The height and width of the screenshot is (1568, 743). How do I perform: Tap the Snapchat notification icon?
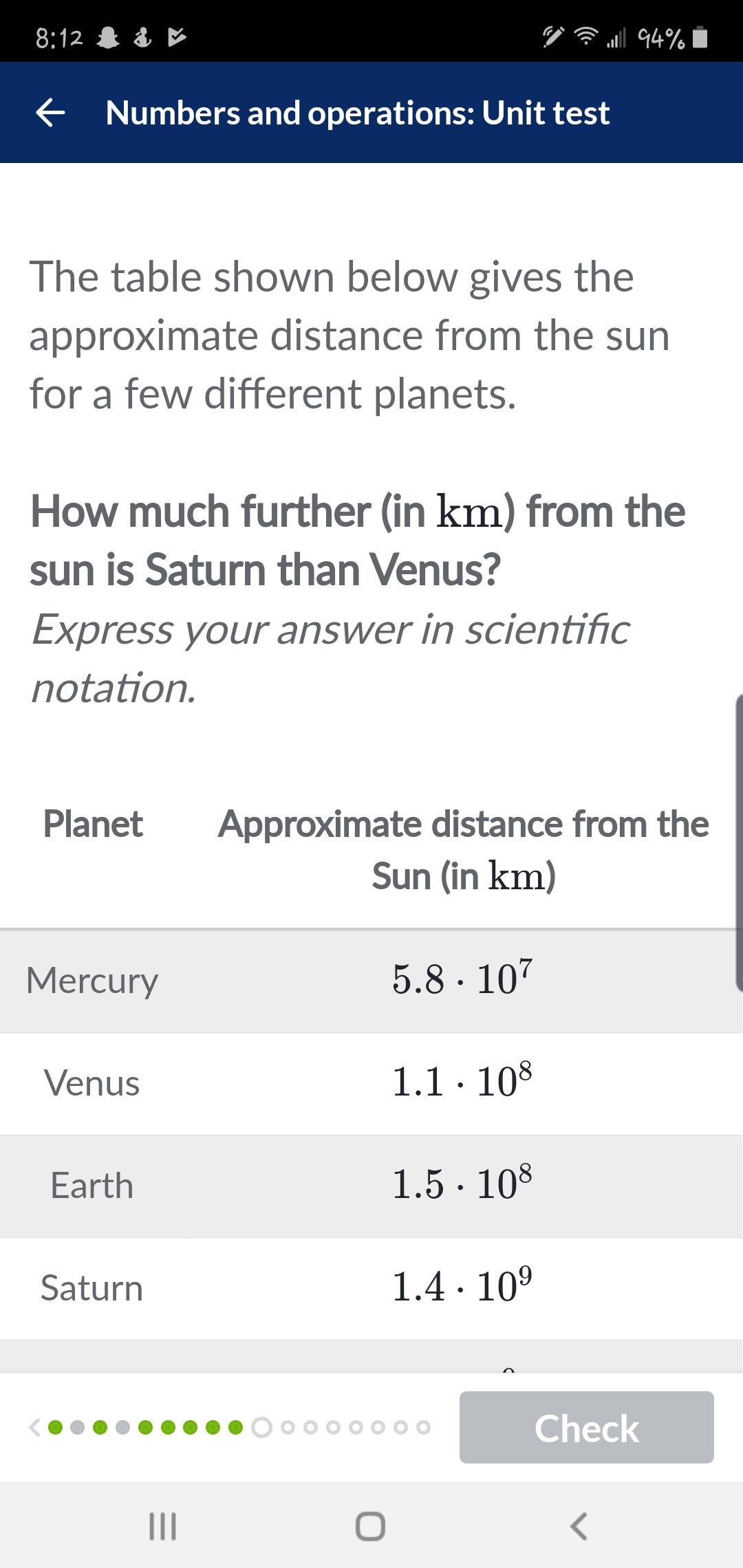coord(107,38)
